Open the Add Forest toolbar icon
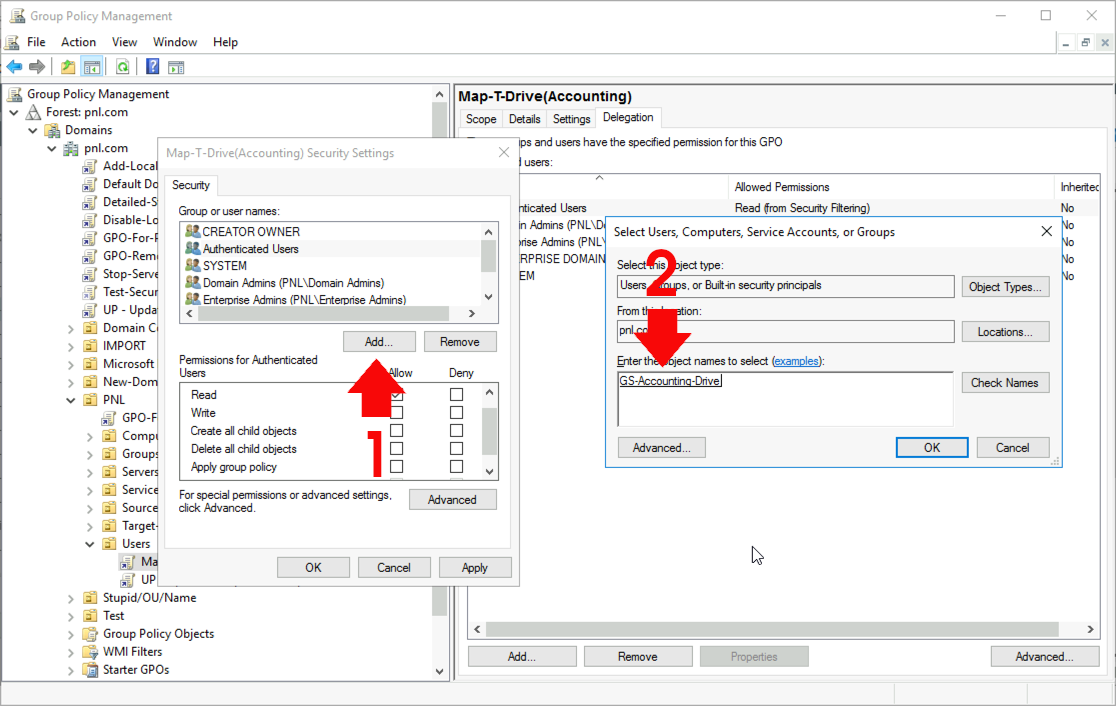The image size is (1116, 706). (x=67, y=66)
